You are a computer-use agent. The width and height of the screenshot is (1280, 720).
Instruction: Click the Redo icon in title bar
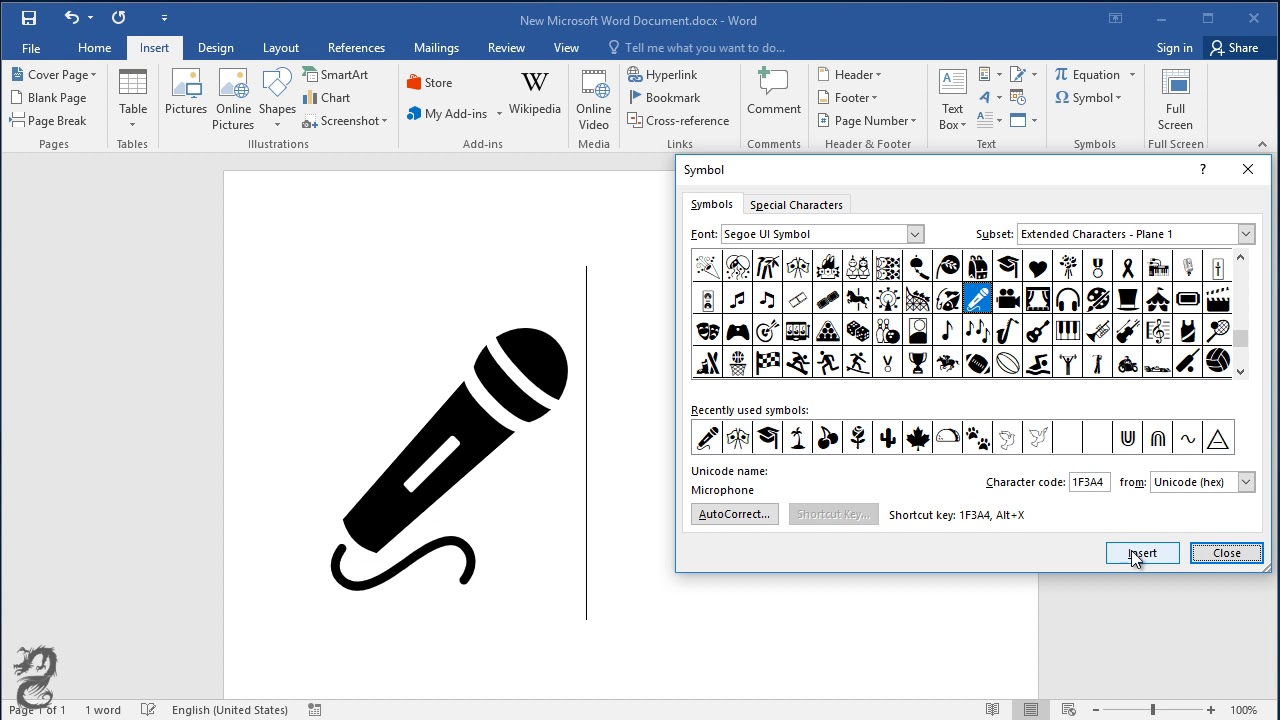click(x=119, y=18)
